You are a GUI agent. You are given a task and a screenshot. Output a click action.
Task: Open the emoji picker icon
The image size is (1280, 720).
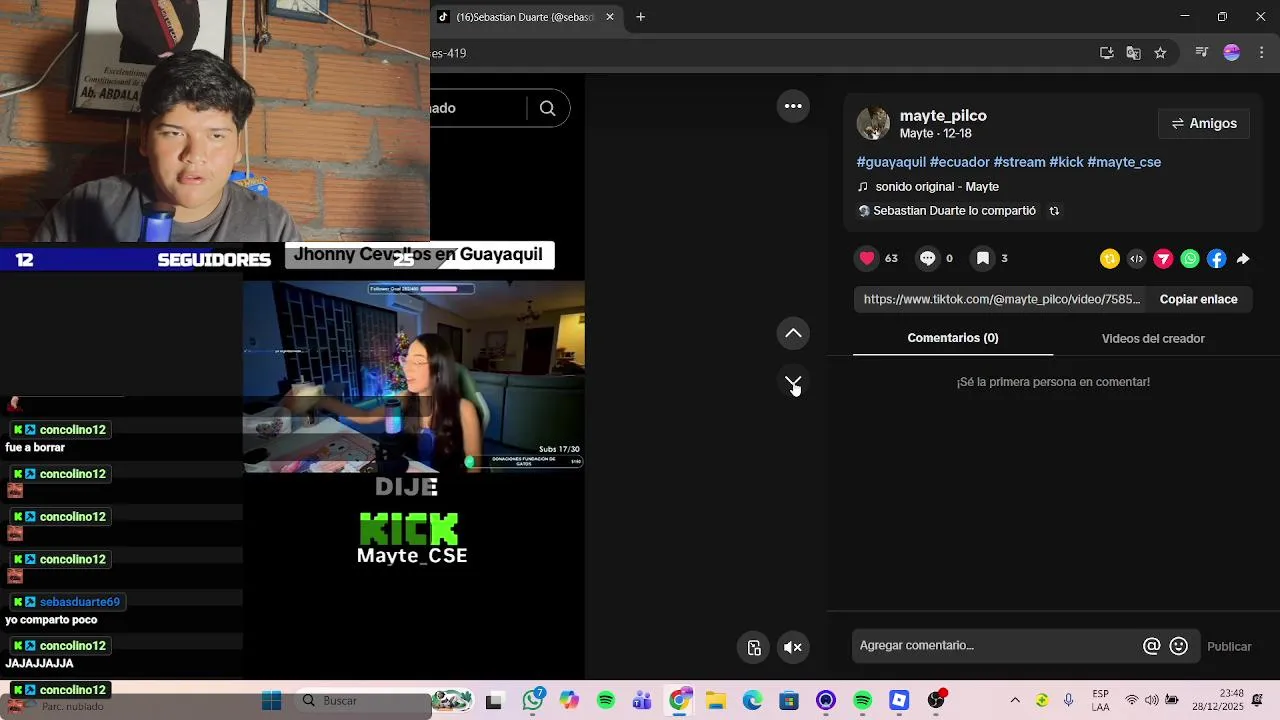1179,646
